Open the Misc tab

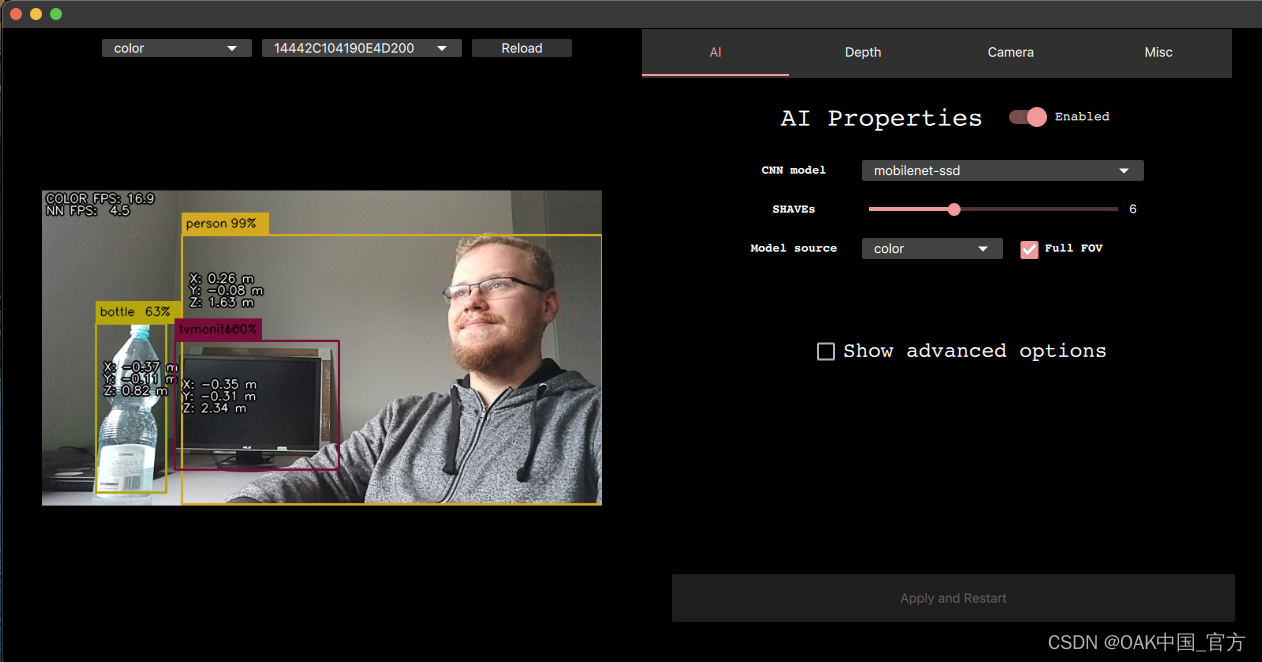pyautogui.click(x=1158, y=52)
